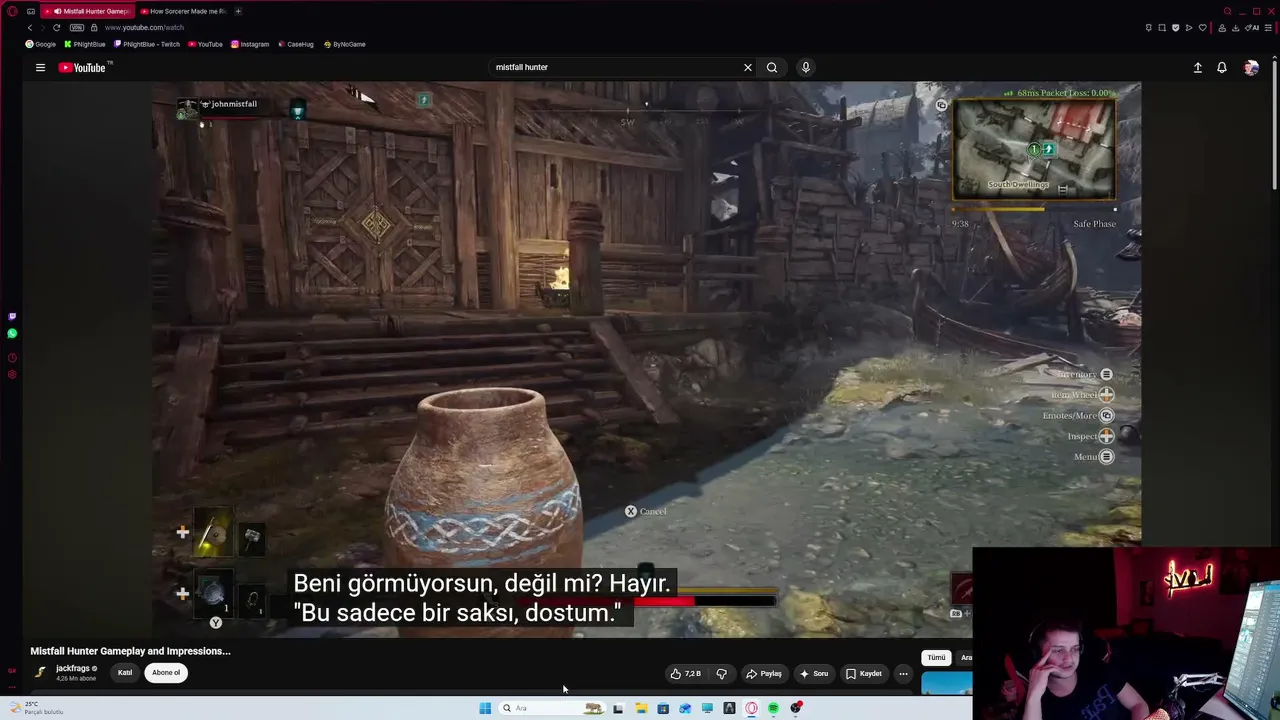Open the jackfrags channel avatar

point(41,672)
